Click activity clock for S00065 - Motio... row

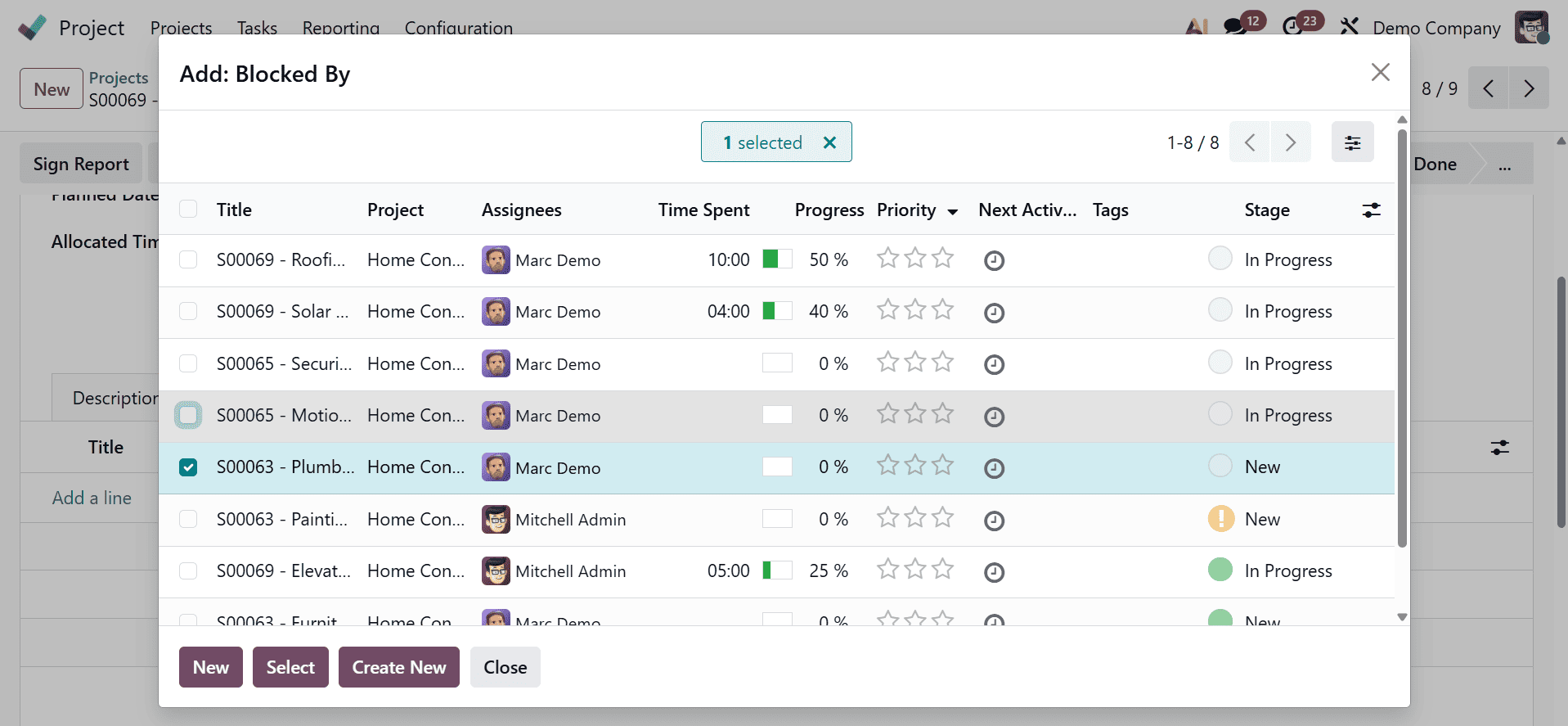(994, 417)
